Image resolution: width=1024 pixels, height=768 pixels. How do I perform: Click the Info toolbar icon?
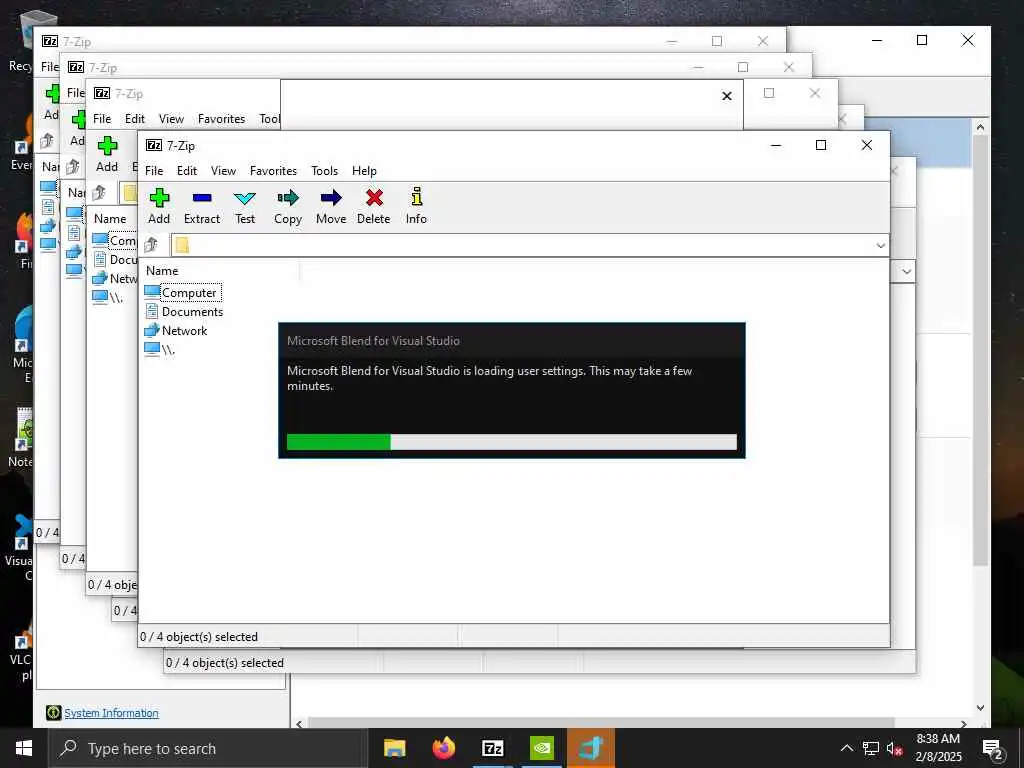[x=417, y=197]
